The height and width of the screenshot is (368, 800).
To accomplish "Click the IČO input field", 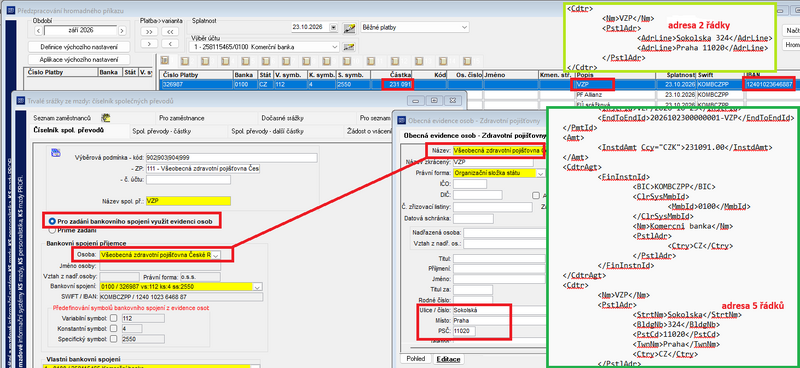I will point(469,184).
